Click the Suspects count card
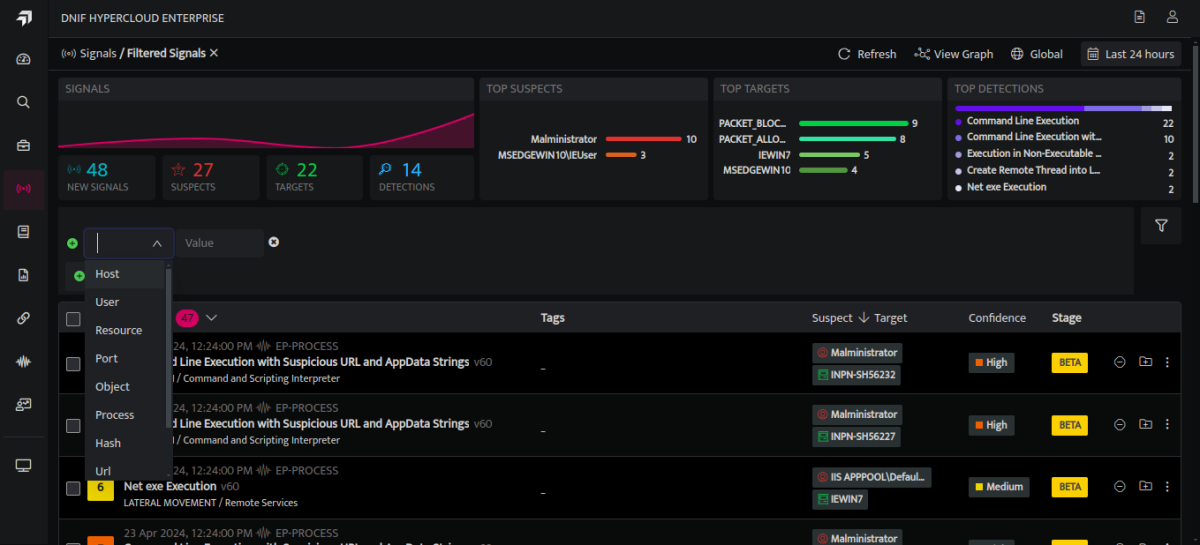The height and width of the screenshot is (545, 1200). (x=211, y=177)
